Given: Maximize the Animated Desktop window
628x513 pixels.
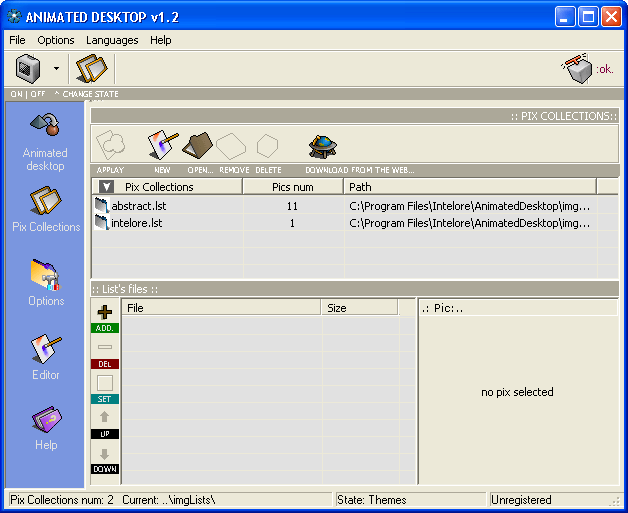Looking at the screenshot, I should 588,17.
